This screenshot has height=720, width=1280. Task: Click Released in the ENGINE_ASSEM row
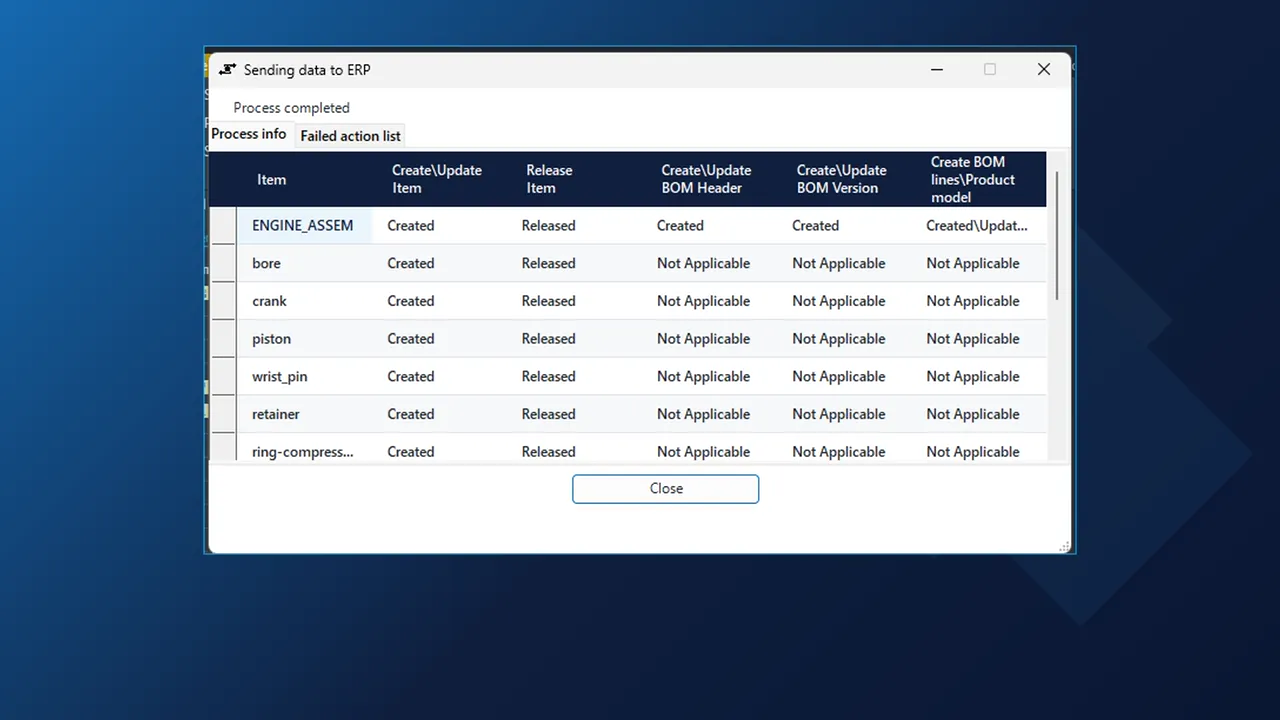point(548,226)
